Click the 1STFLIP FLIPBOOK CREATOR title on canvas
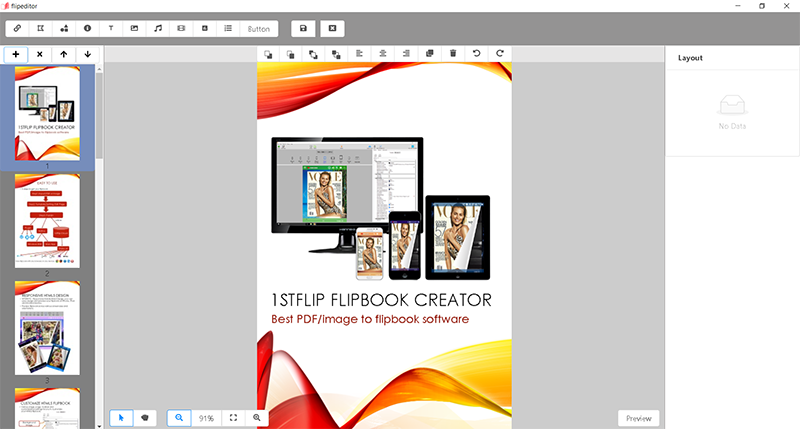 (x=381, y=300)
